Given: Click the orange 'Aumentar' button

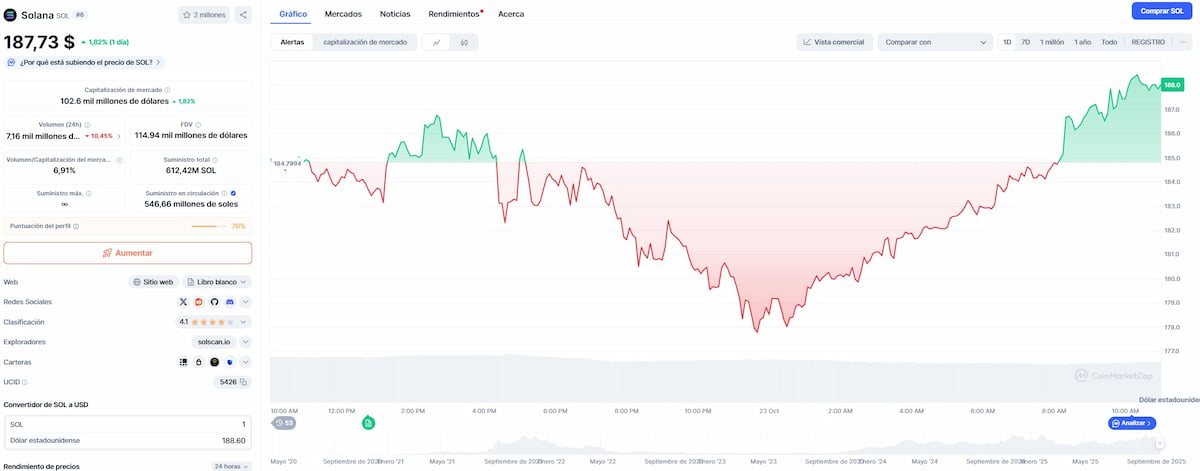Looking at the screenshot, I should tap(128, 253).
